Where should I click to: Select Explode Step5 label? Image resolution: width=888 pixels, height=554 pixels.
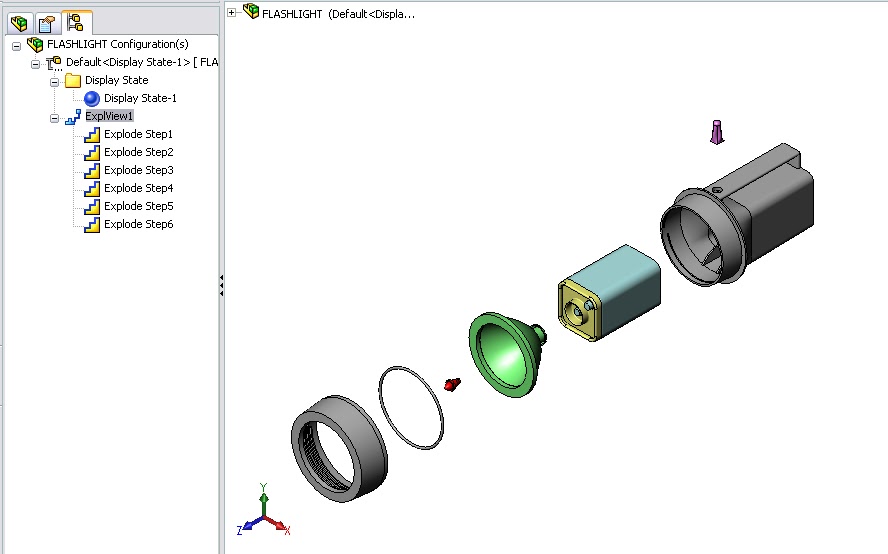coord(139,206)
